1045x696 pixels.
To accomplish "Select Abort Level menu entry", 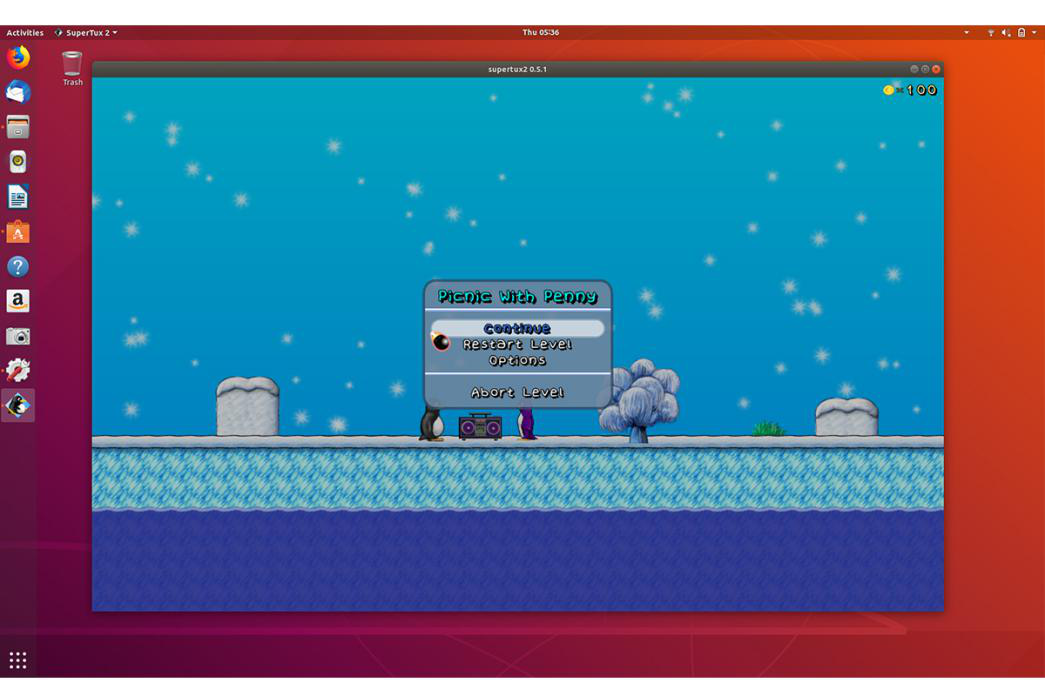I will 517,392.
